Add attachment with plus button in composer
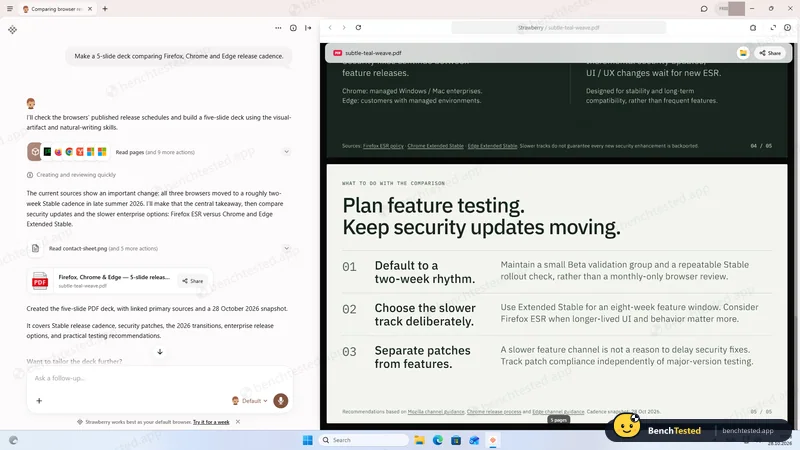The height and width of the screenshot is (450, 800). pos(39,401)
